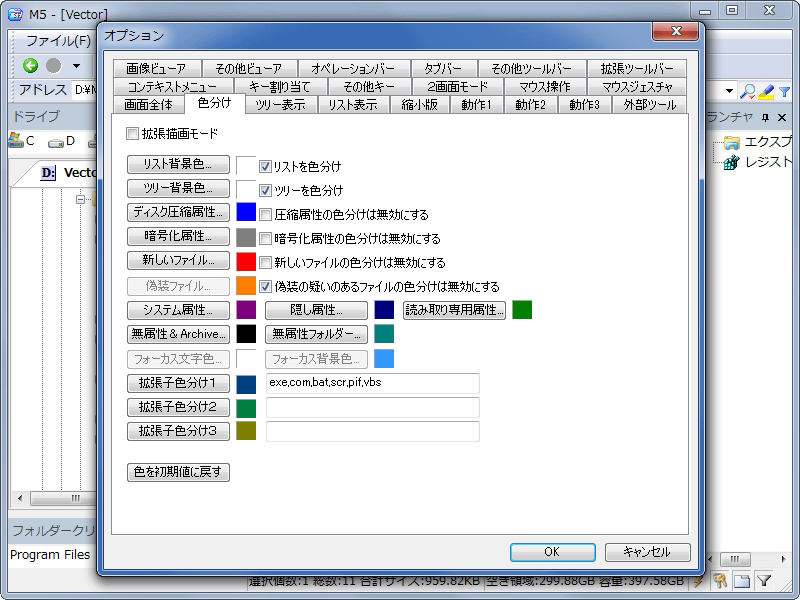Select drive C icon in drive bar
The height and width of the screenshot is (600, 800).
point(21,140)
